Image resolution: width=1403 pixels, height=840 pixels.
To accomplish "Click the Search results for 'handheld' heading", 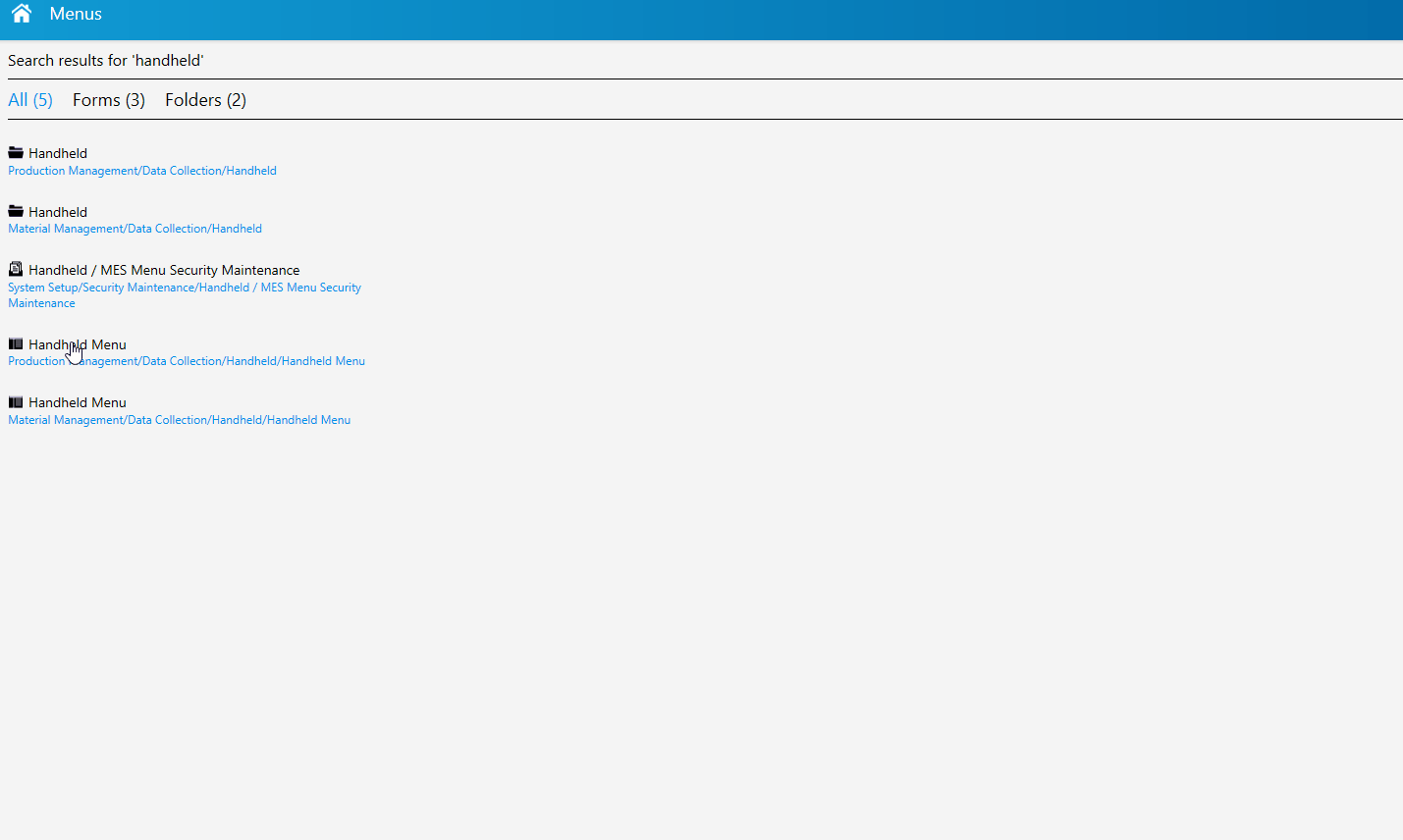I will 106,61.
